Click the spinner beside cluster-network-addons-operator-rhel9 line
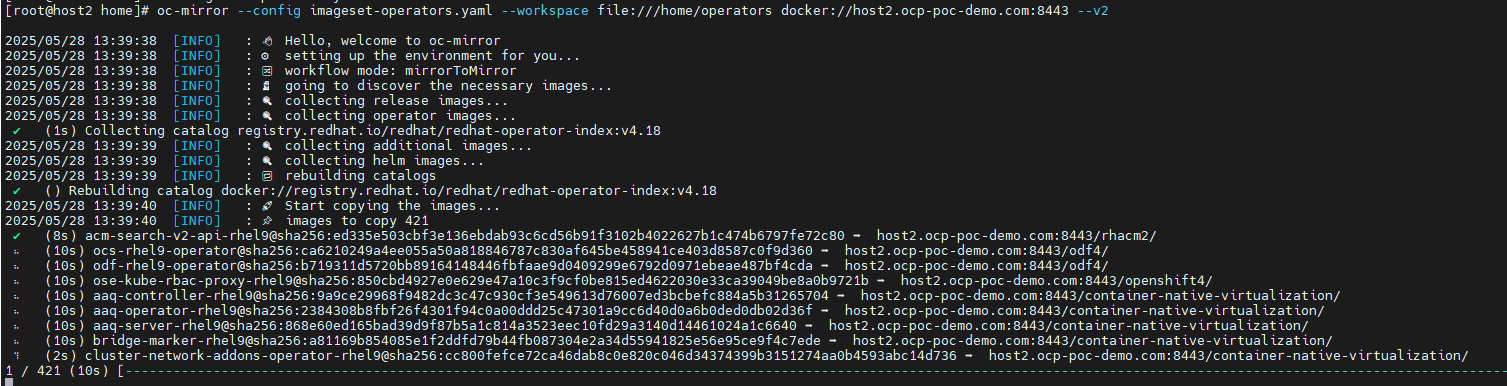Screen dimensions: 1507x386 point(18,355)
